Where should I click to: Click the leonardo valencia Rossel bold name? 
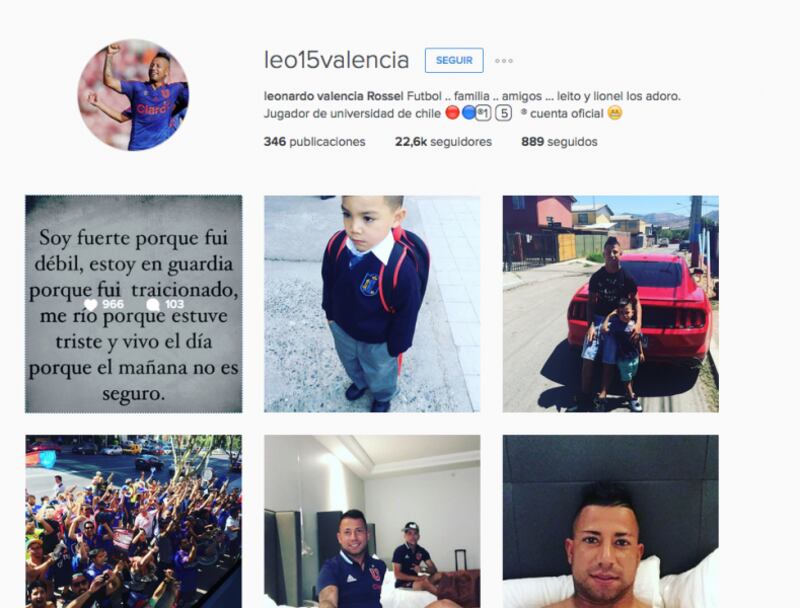334,96
